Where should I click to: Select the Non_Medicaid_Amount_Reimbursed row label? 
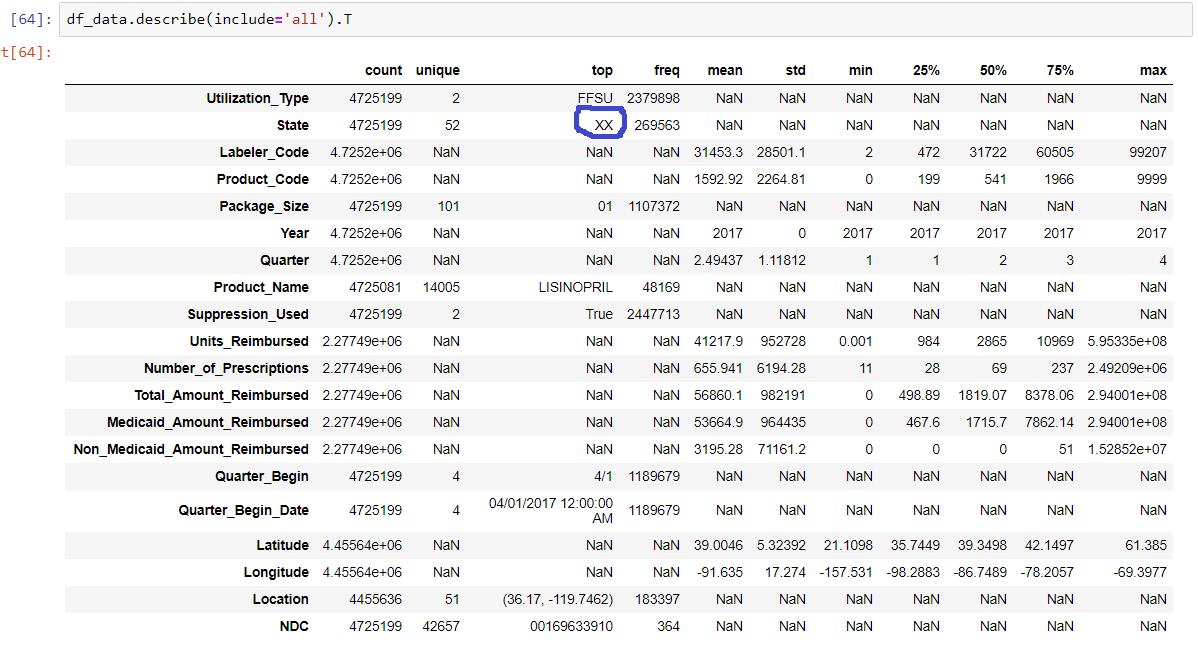(191, 449)
